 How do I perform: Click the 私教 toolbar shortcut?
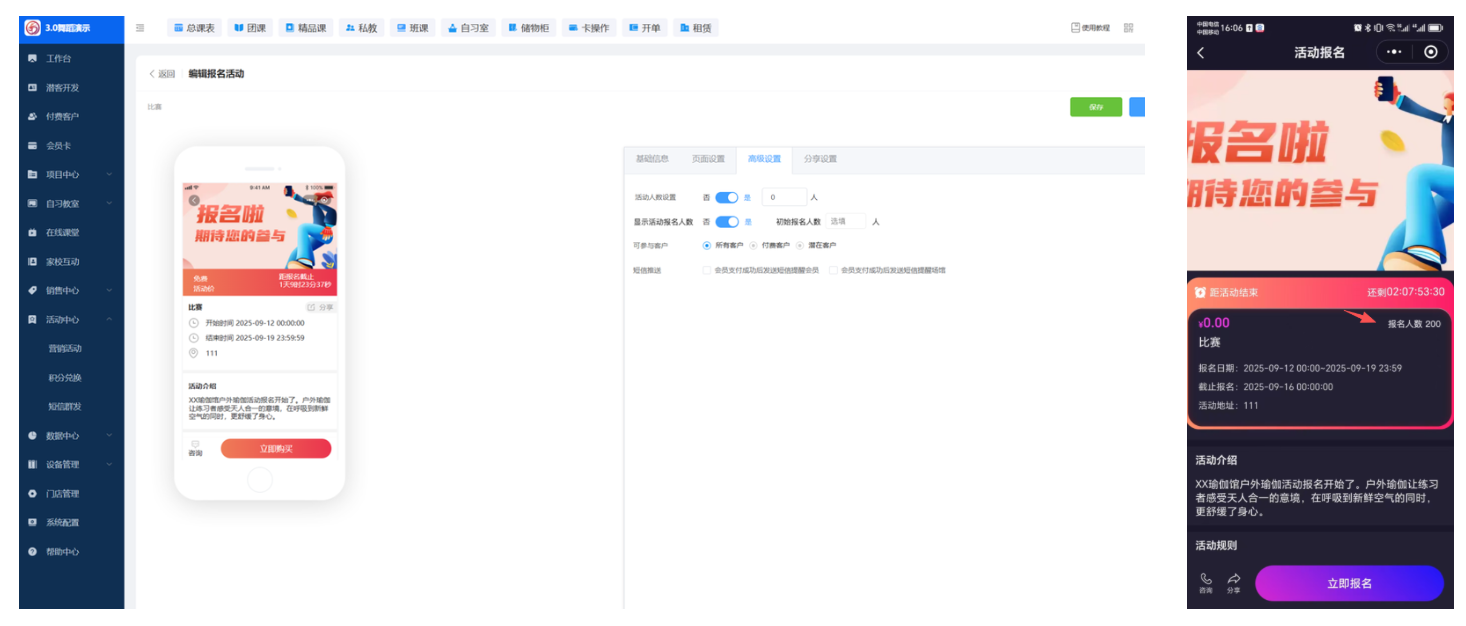click(361, 28)
